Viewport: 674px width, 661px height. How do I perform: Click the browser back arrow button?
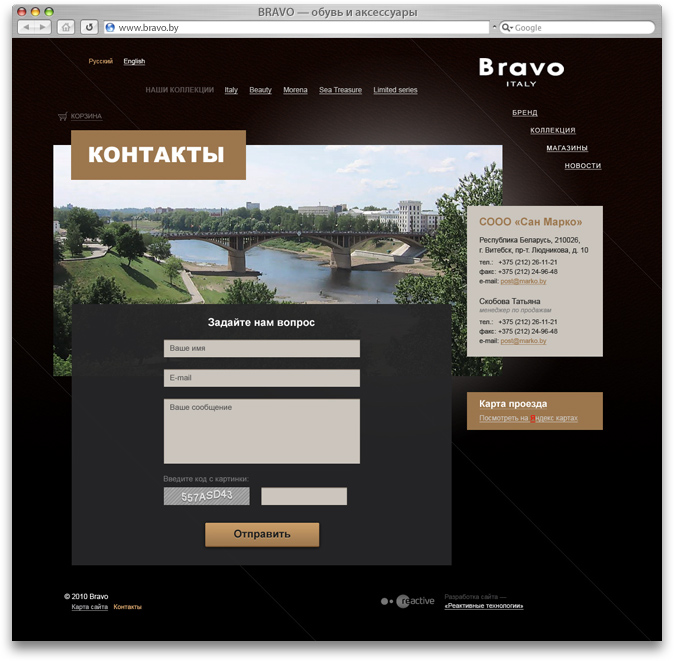tap(27, 28)
